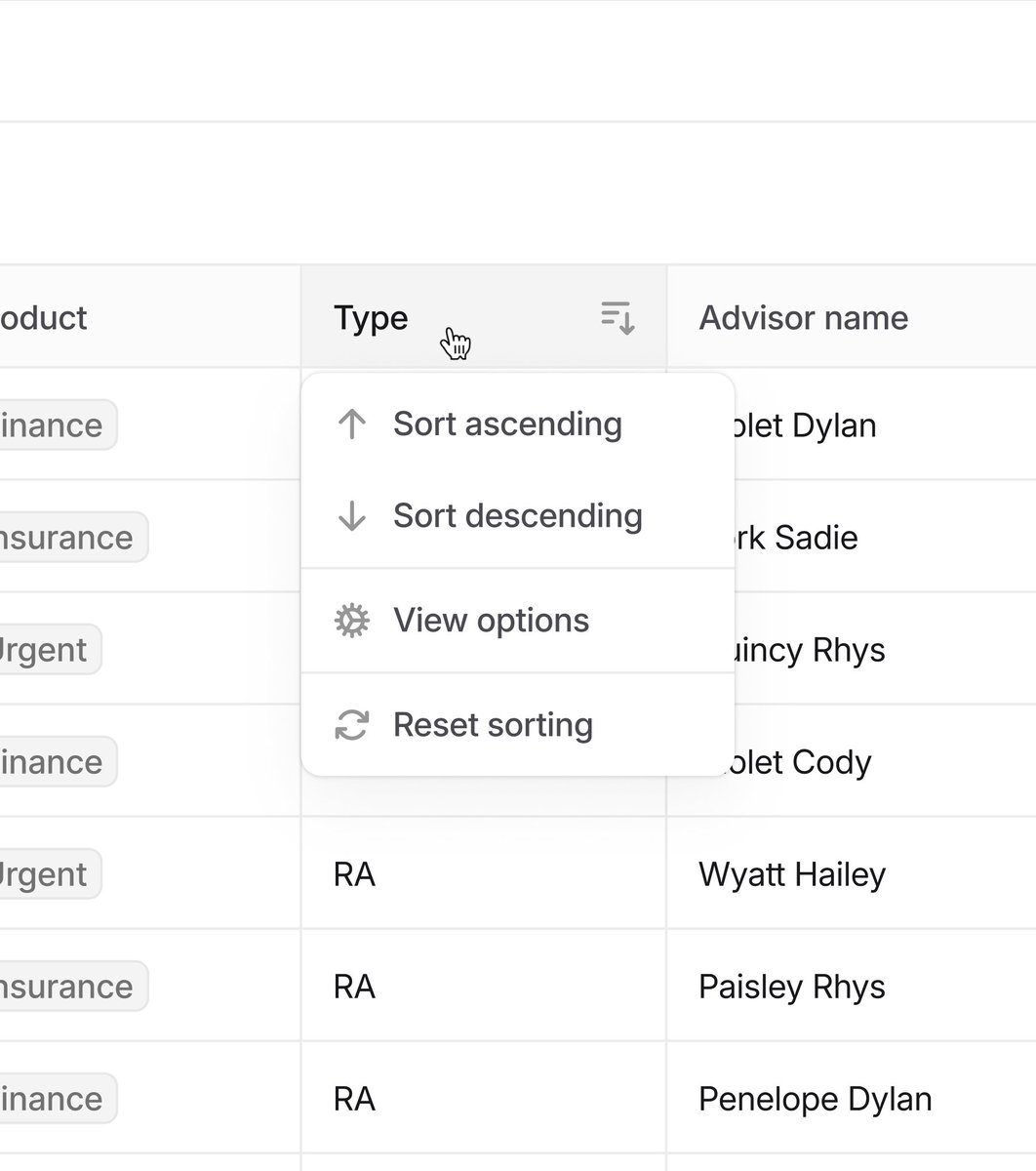Select Sort ascending menu item

pyautogui.click(x=518, y=424)
